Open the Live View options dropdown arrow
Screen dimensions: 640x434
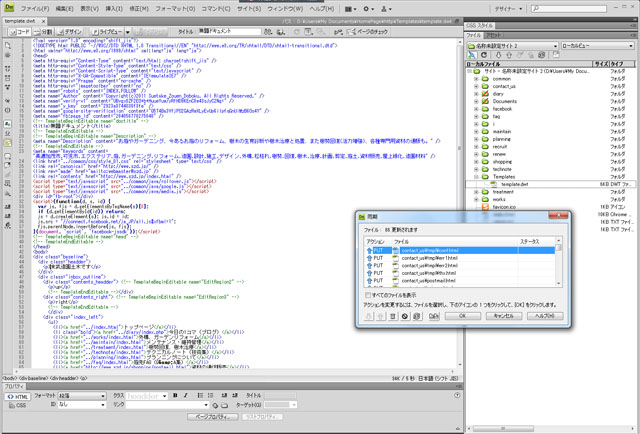pos(128,31)
